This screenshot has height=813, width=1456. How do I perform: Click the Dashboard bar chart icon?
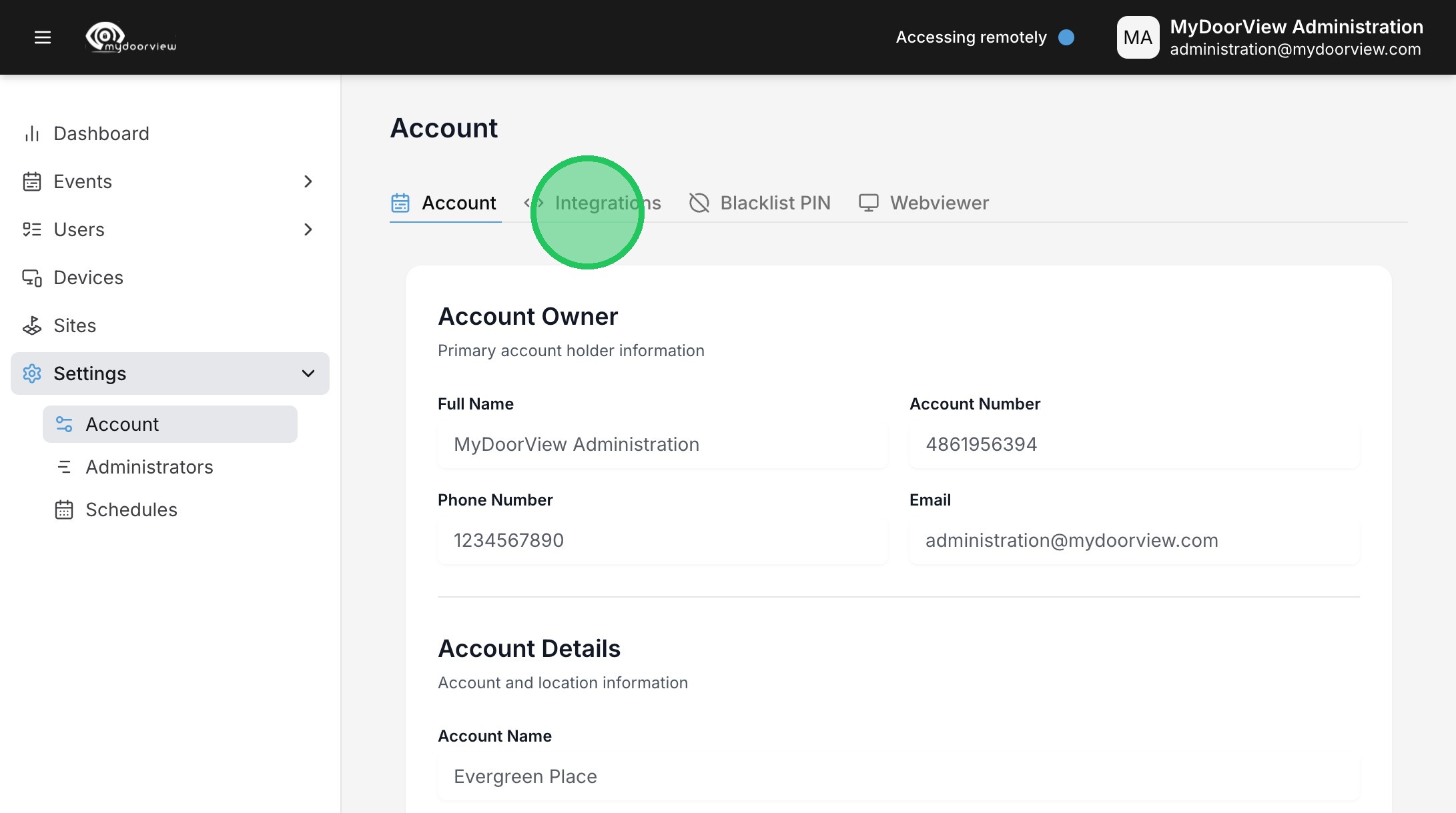(32, 133)
